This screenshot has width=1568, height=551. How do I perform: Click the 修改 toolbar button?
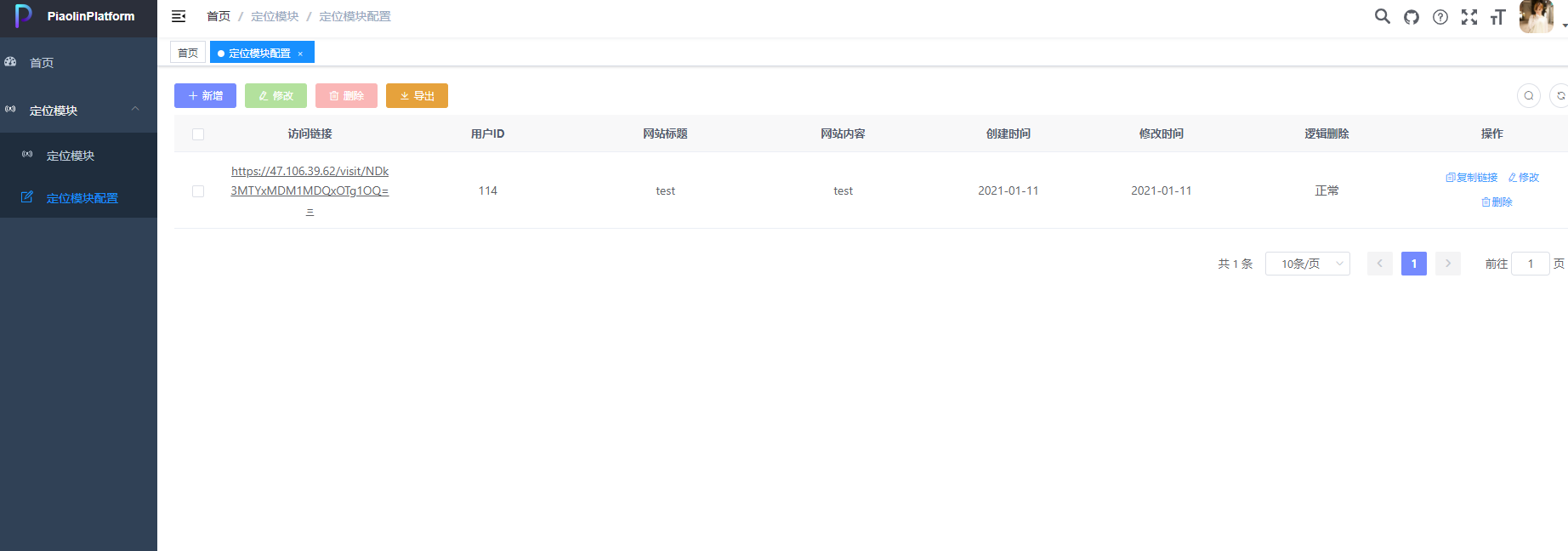[x=276, y=96]
